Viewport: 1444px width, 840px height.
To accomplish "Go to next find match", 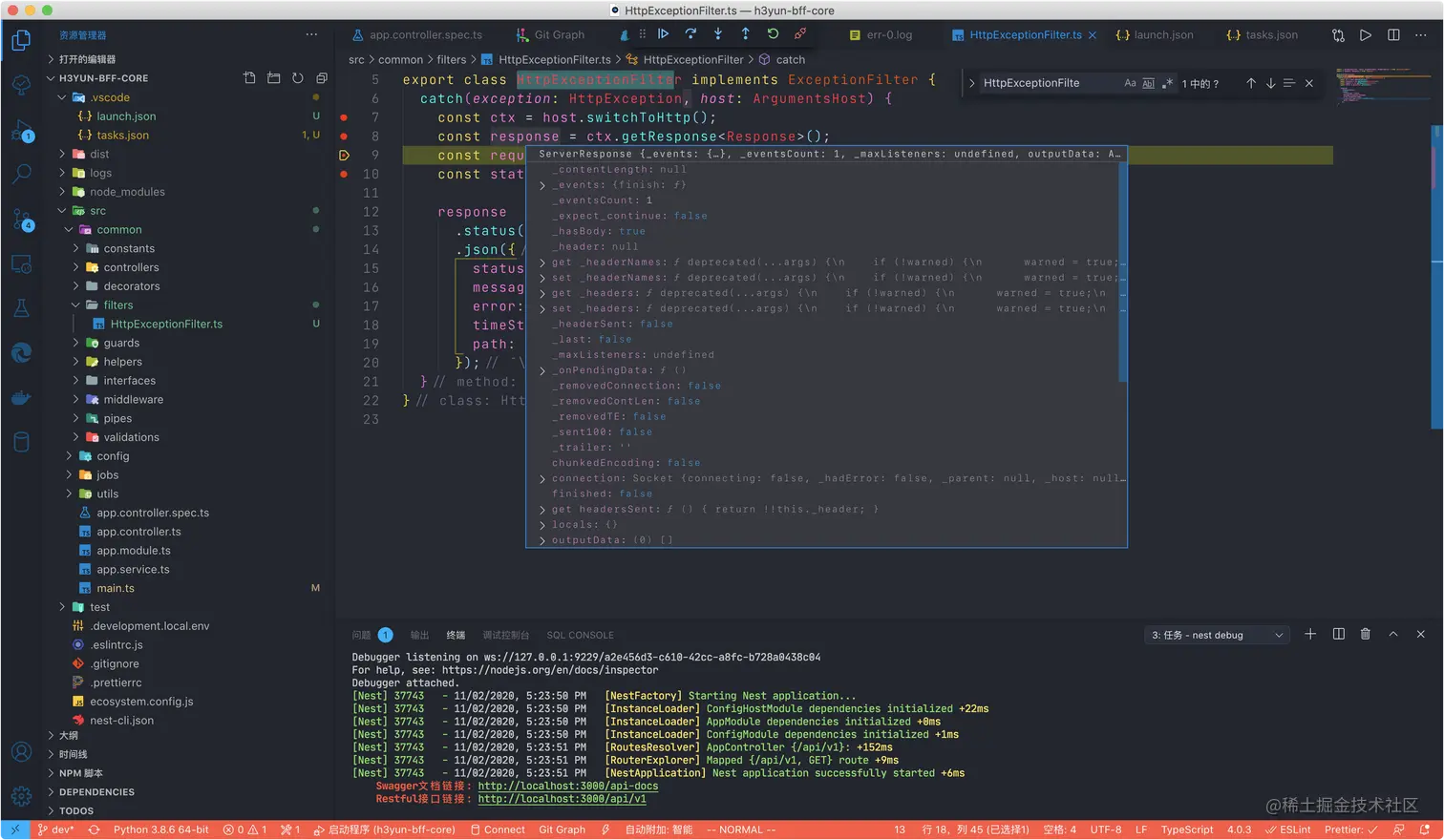I will click(1270, 83).
